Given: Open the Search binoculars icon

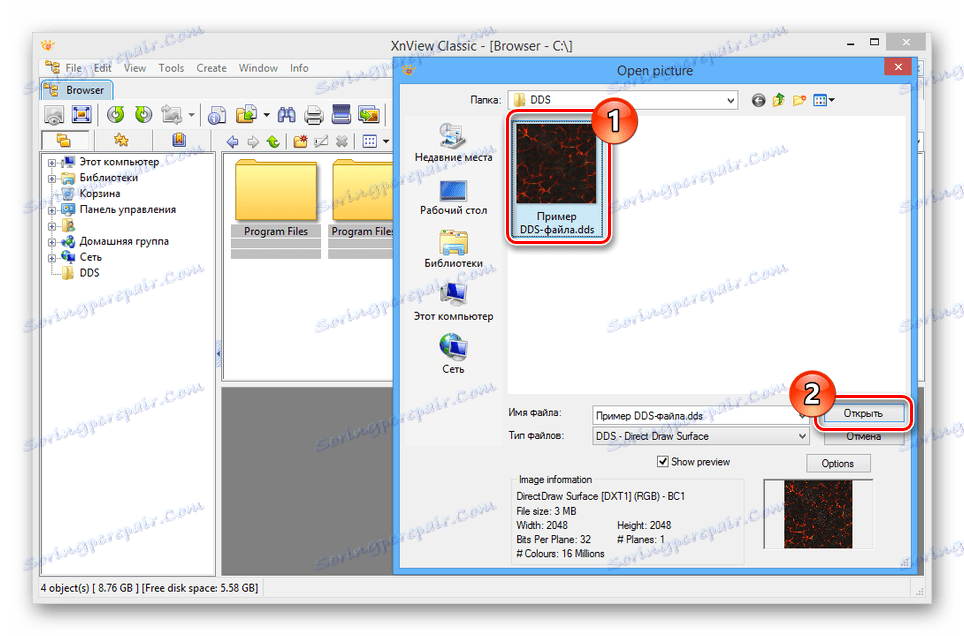Looking at the screenshot, I should [285, 114].
